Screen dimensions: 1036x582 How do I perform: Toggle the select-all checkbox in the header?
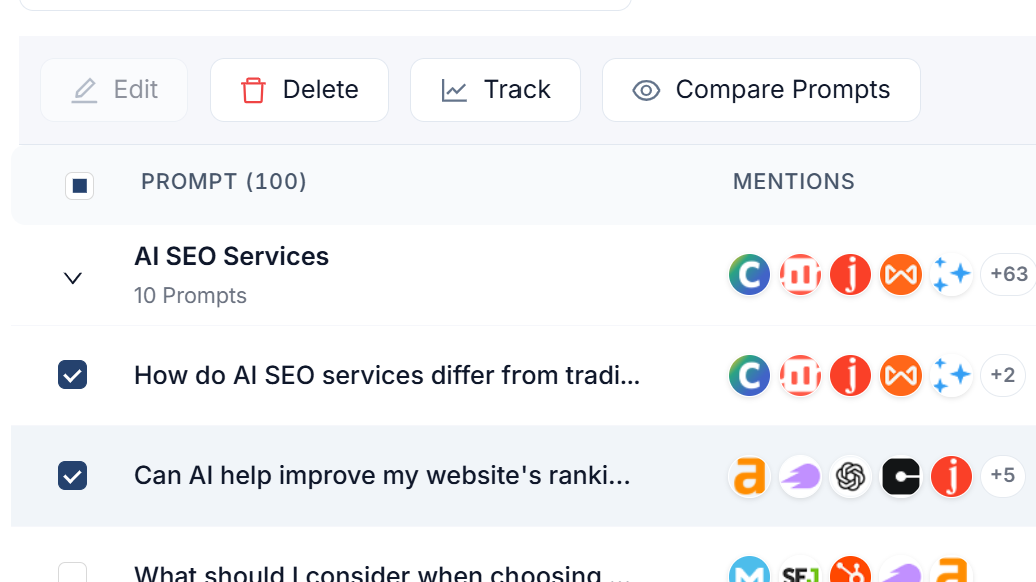click(79, 186)
